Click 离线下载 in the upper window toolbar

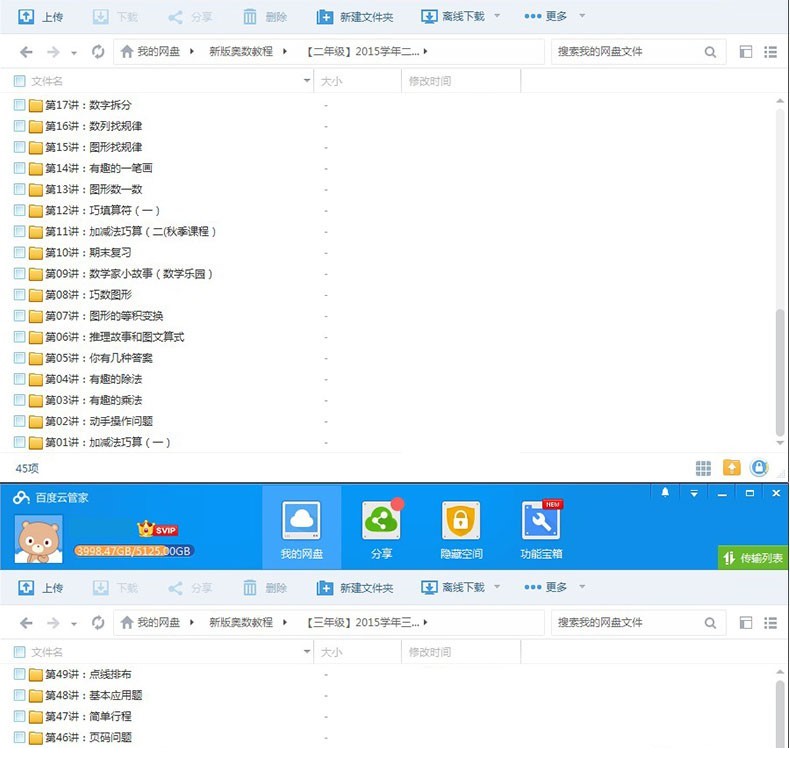453,17
